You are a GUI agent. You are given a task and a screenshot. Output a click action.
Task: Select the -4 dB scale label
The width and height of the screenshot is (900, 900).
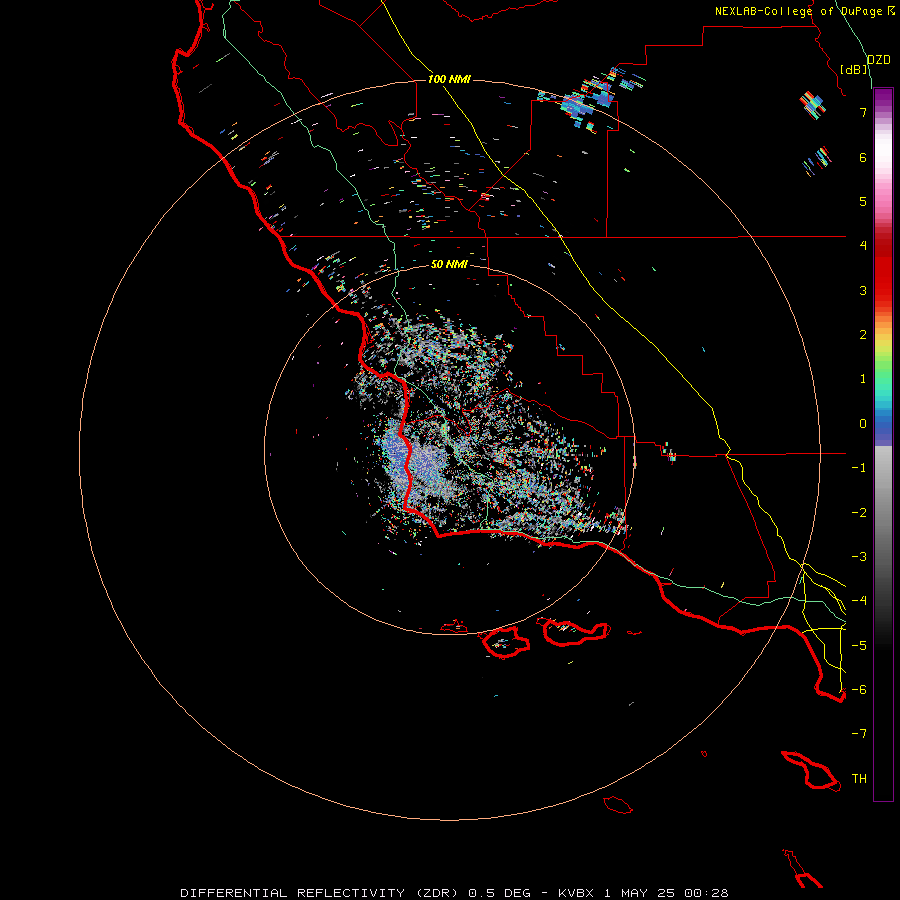tap(859, 601)
